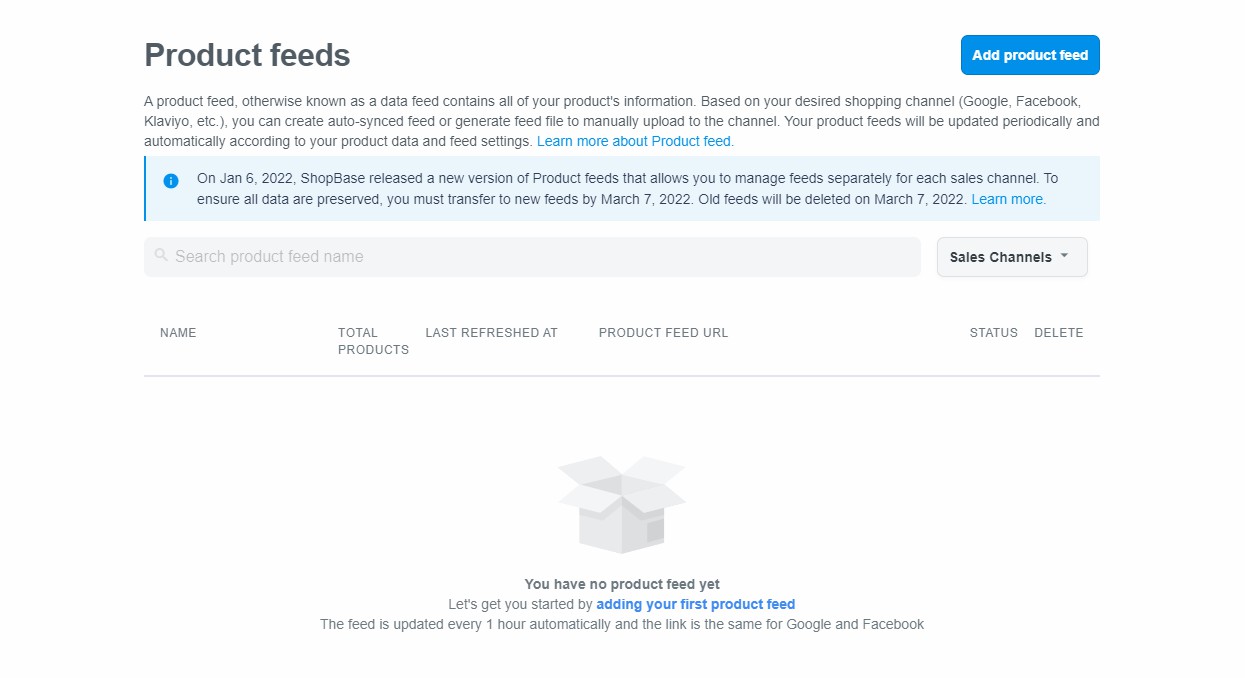The image size is (1245, 678).
Task: Click the blue info icon in notice
Action: click(x=171, y=180)
